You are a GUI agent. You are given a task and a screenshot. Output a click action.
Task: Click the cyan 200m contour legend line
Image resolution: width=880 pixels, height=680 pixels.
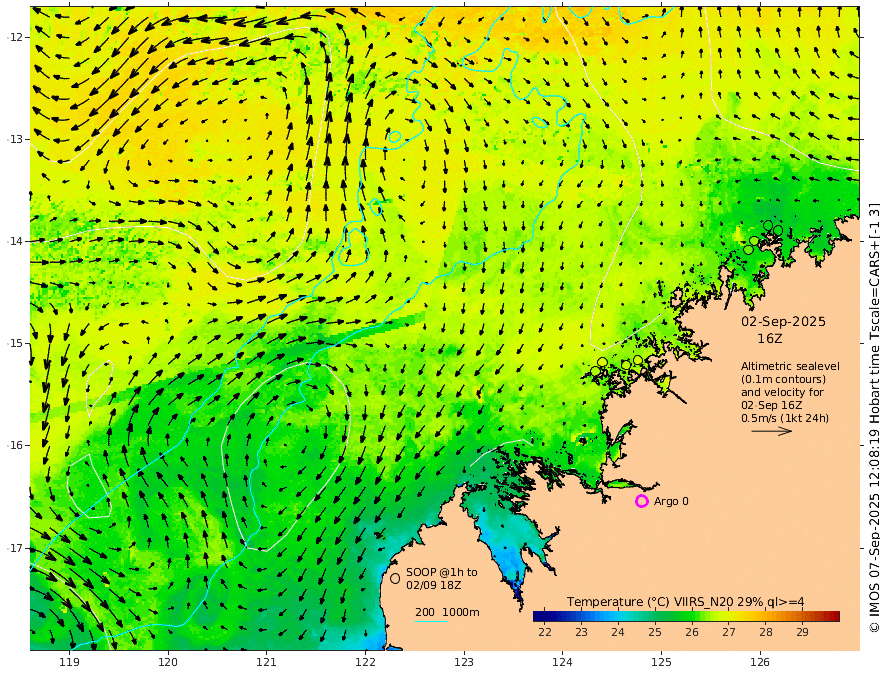point(430,621)
